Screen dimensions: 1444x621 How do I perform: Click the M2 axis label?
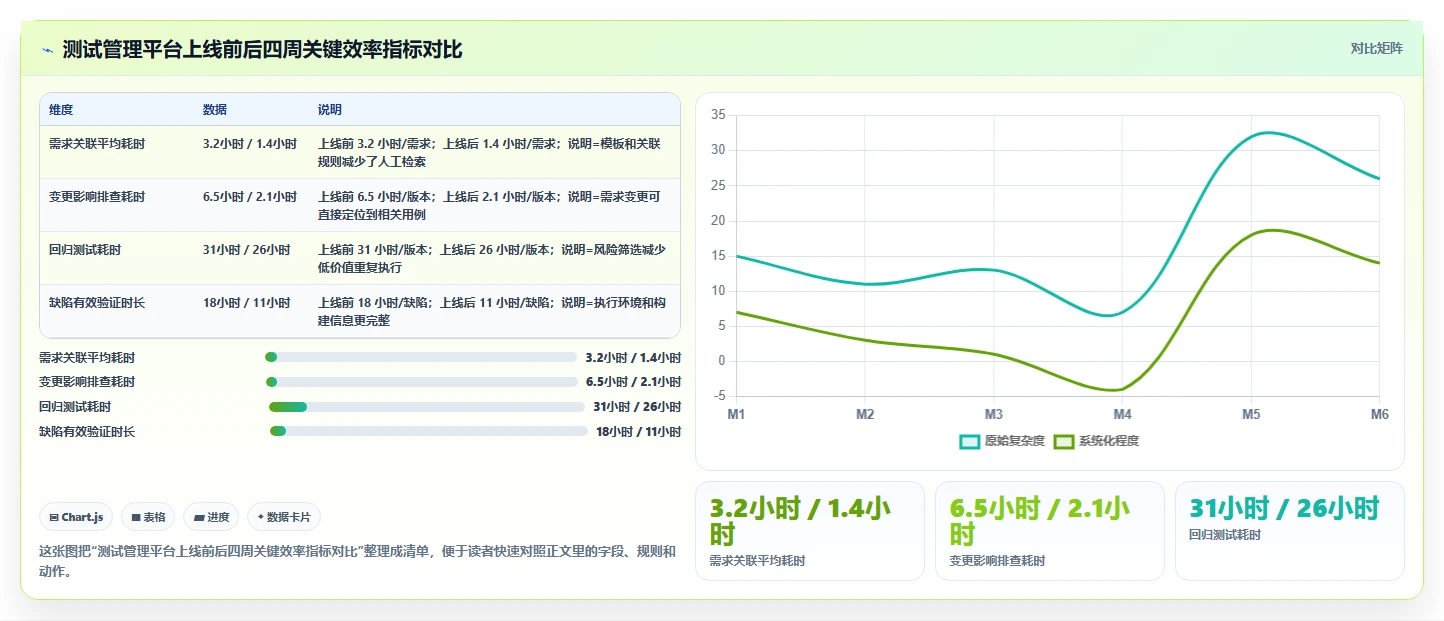(x=865, y=414)
